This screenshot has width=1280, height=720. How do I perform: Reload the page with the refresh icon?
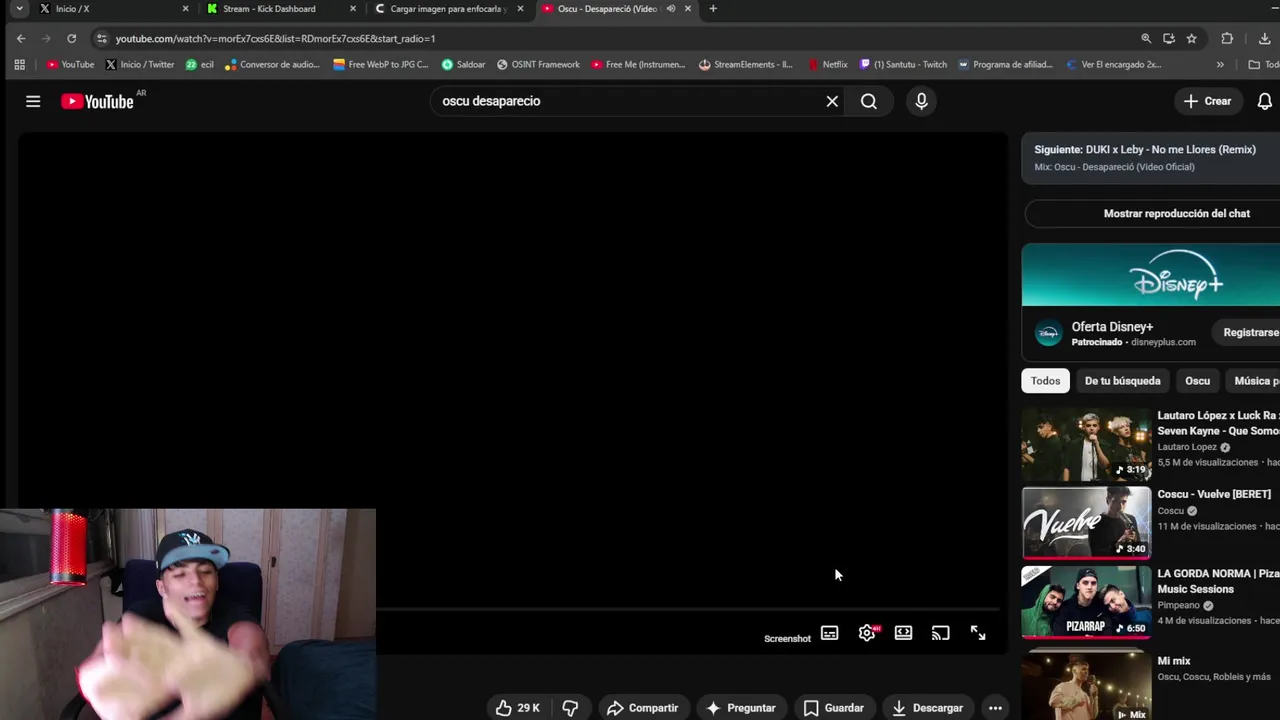coord(72,38)
